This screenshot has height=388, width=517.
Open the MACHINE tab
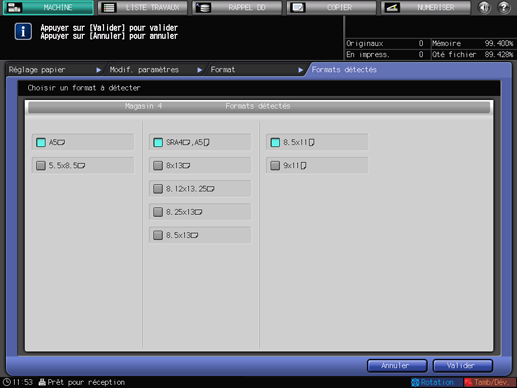(48, 7)
